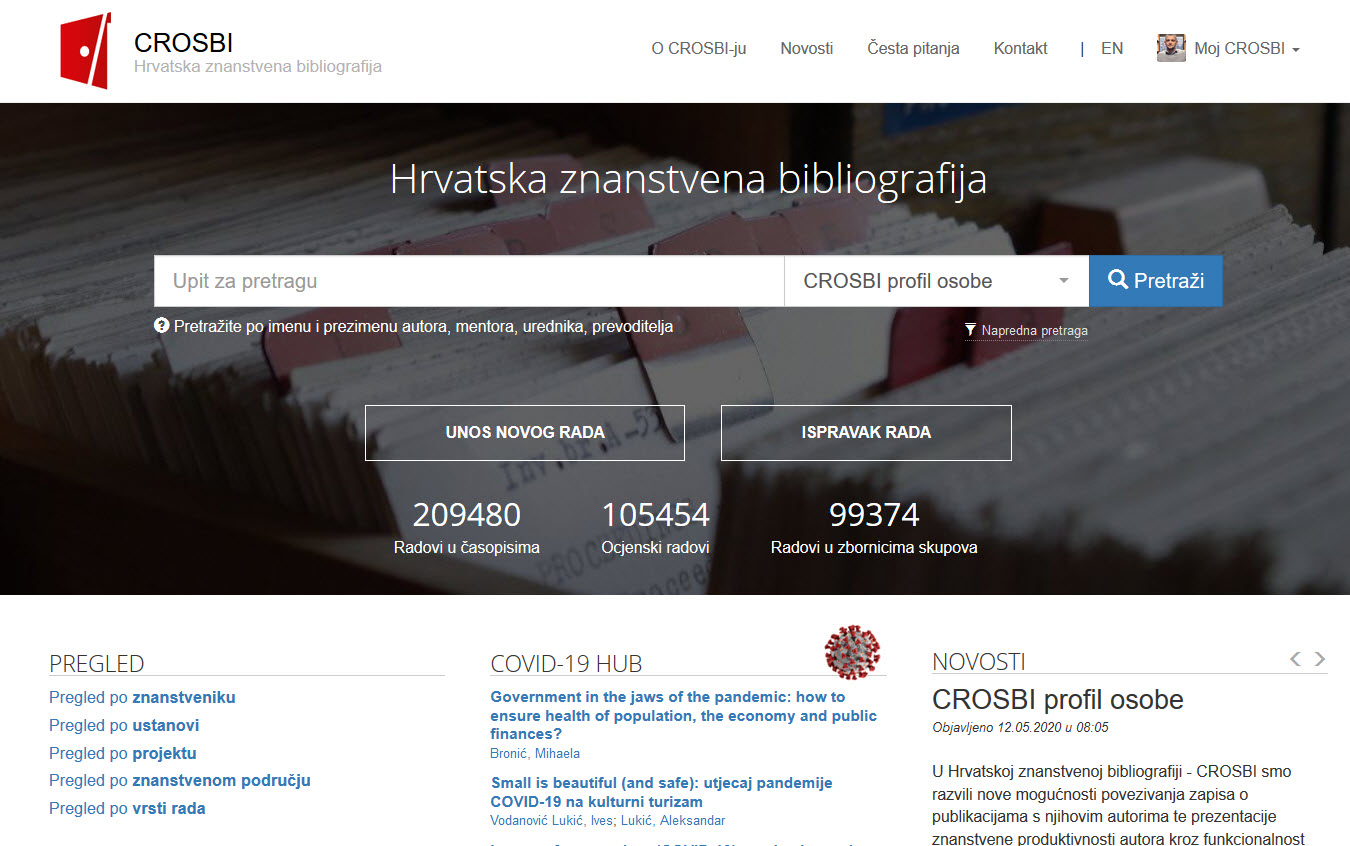Click the coronavirus image in COVID-19 HUB

[852, 652]
